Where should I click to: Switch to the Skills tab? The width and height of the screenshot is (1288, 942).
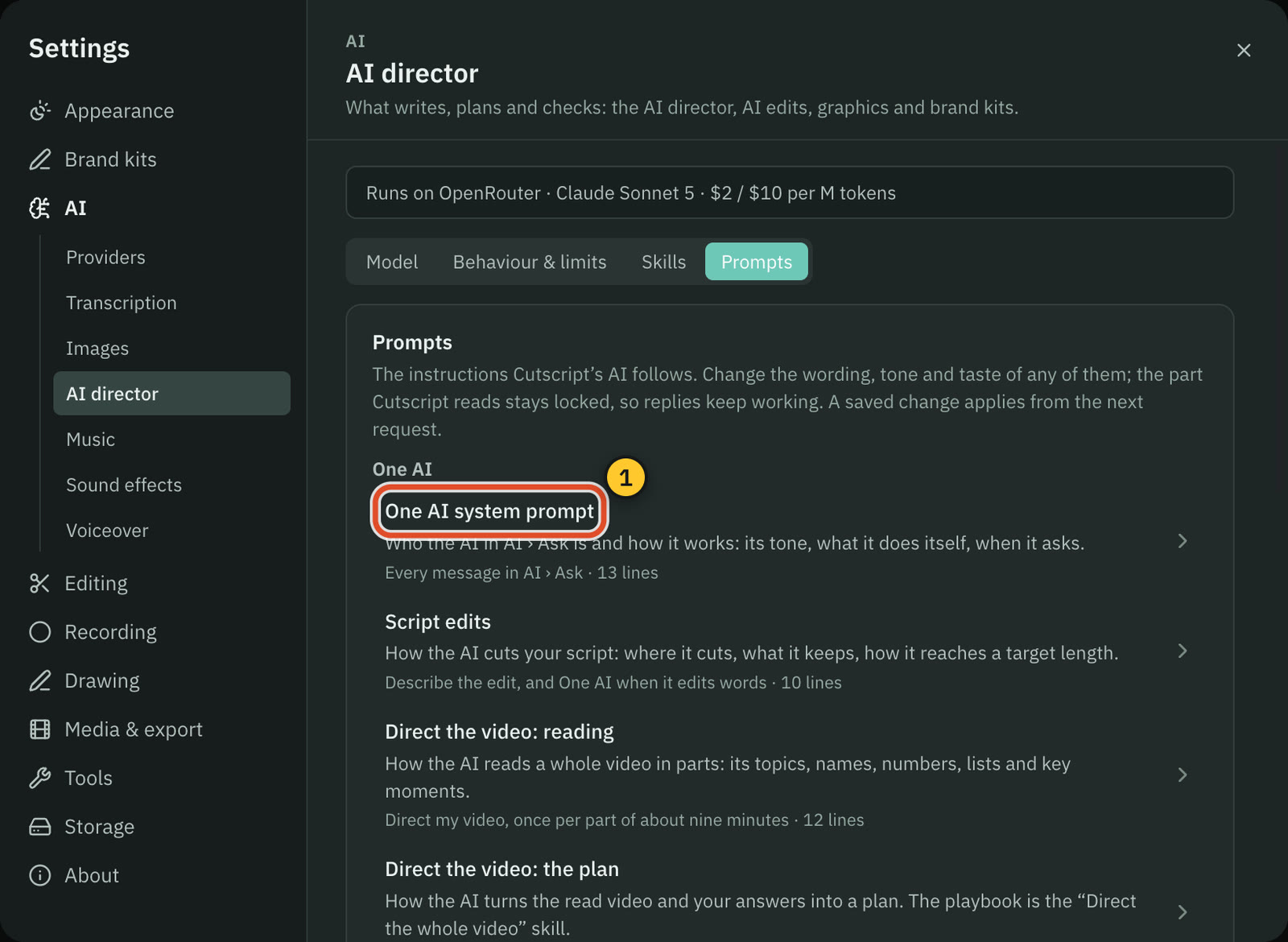pyautogui.click(x=664, y=262)
